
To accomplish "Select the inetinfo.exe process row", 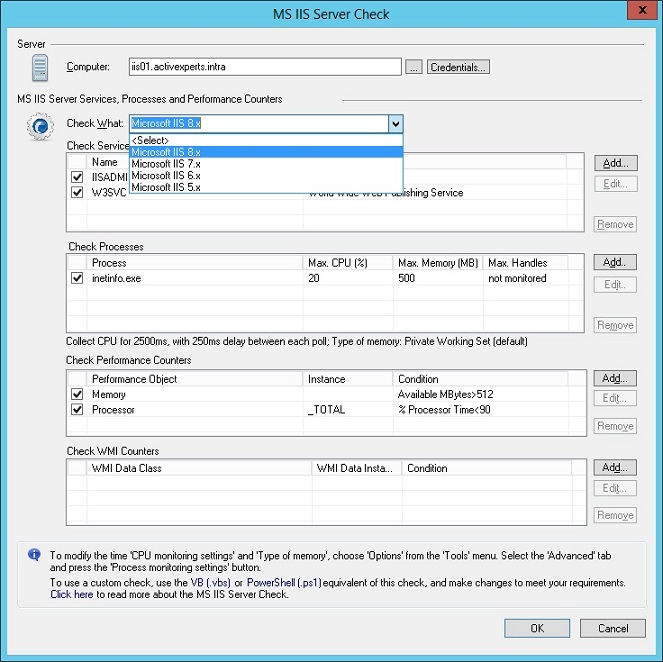I will point(325,278).
